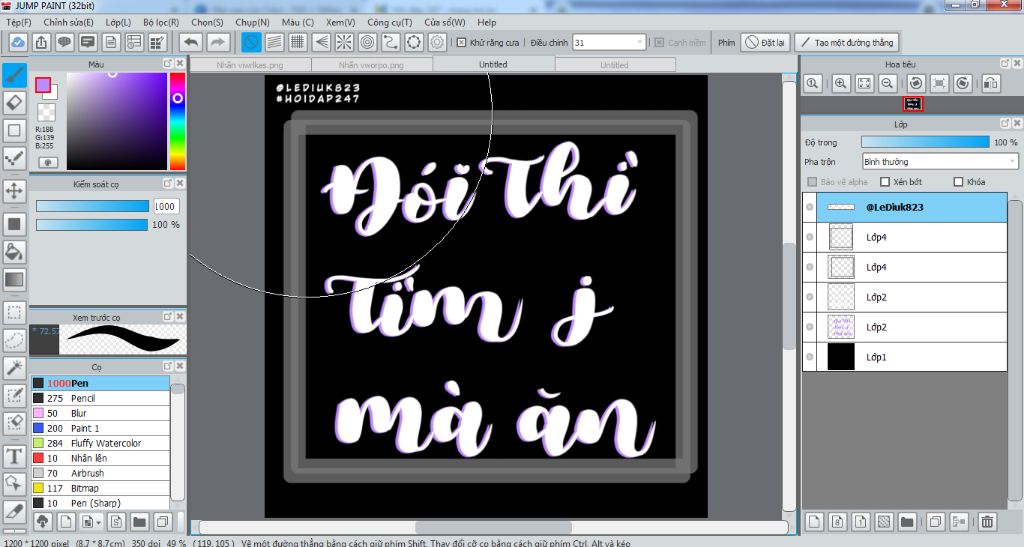Viewport: 1024px width, 547px height.
Task: Toggle visibility of Lớp2 with purple thumbnail
Action: coord(810,327)
